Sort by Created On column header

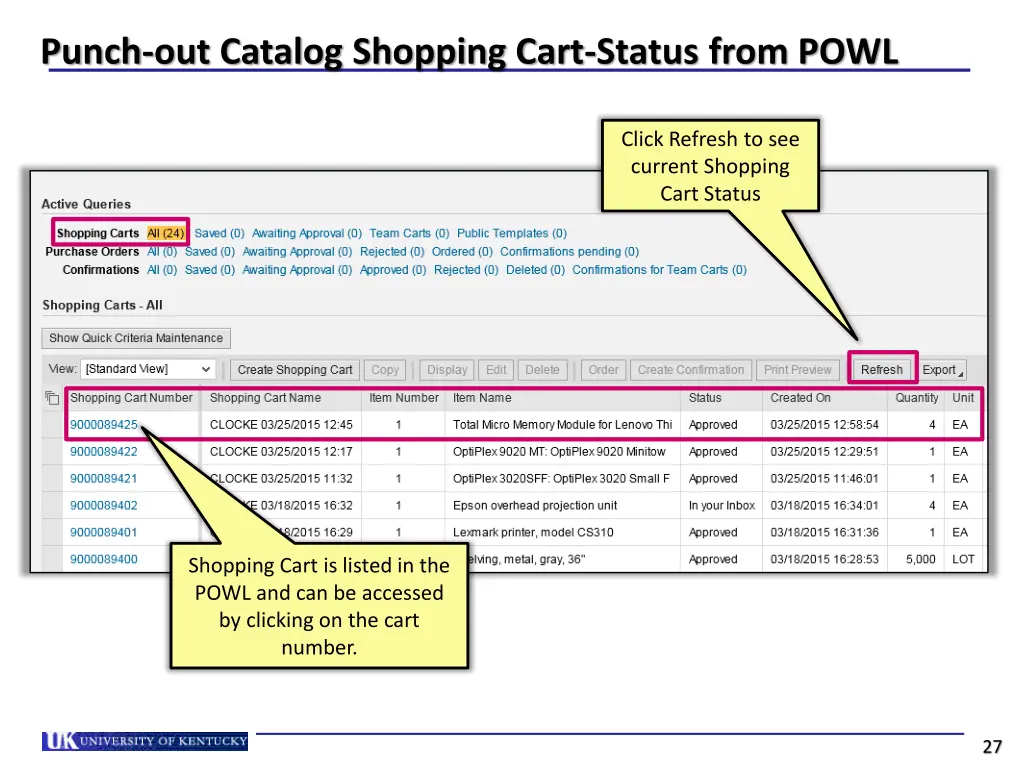pyautogui.click(x=824, y=398)
